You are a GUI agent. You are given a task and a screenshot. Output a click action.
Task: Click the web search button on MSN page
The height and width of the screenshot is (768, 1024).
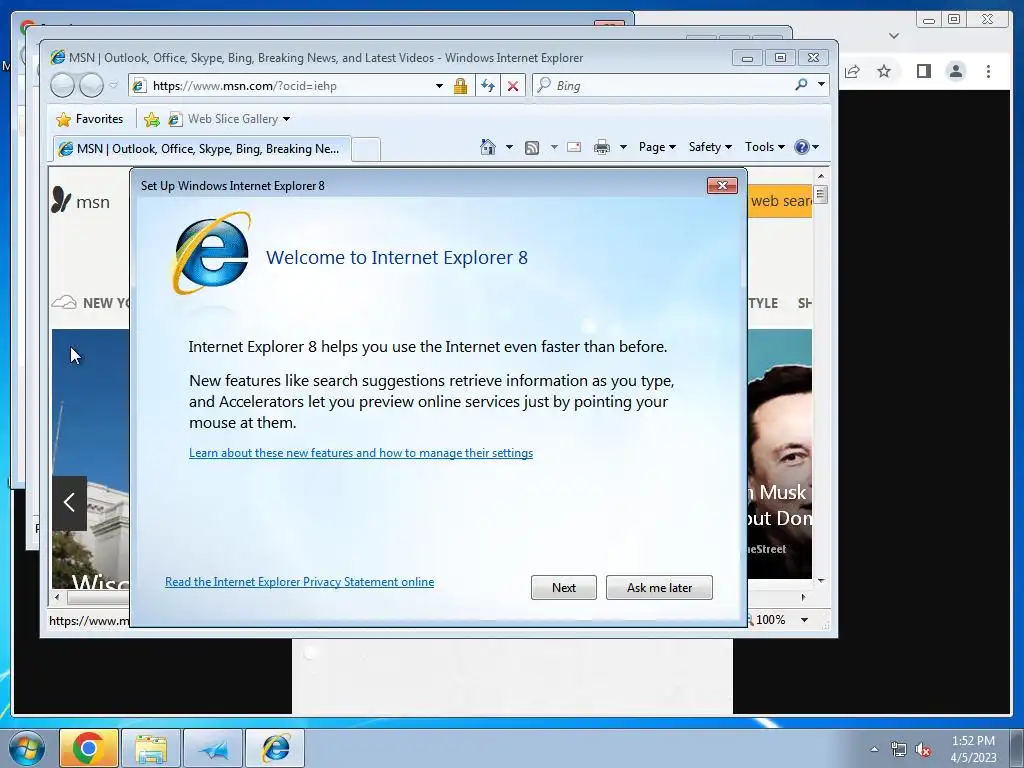click(x=780, y=201)
